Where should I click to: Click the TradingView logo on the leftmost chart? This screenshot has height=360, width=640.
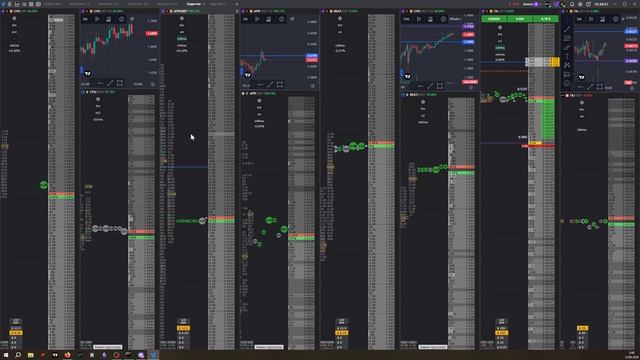pyautogui.click(x=87, y=74)
